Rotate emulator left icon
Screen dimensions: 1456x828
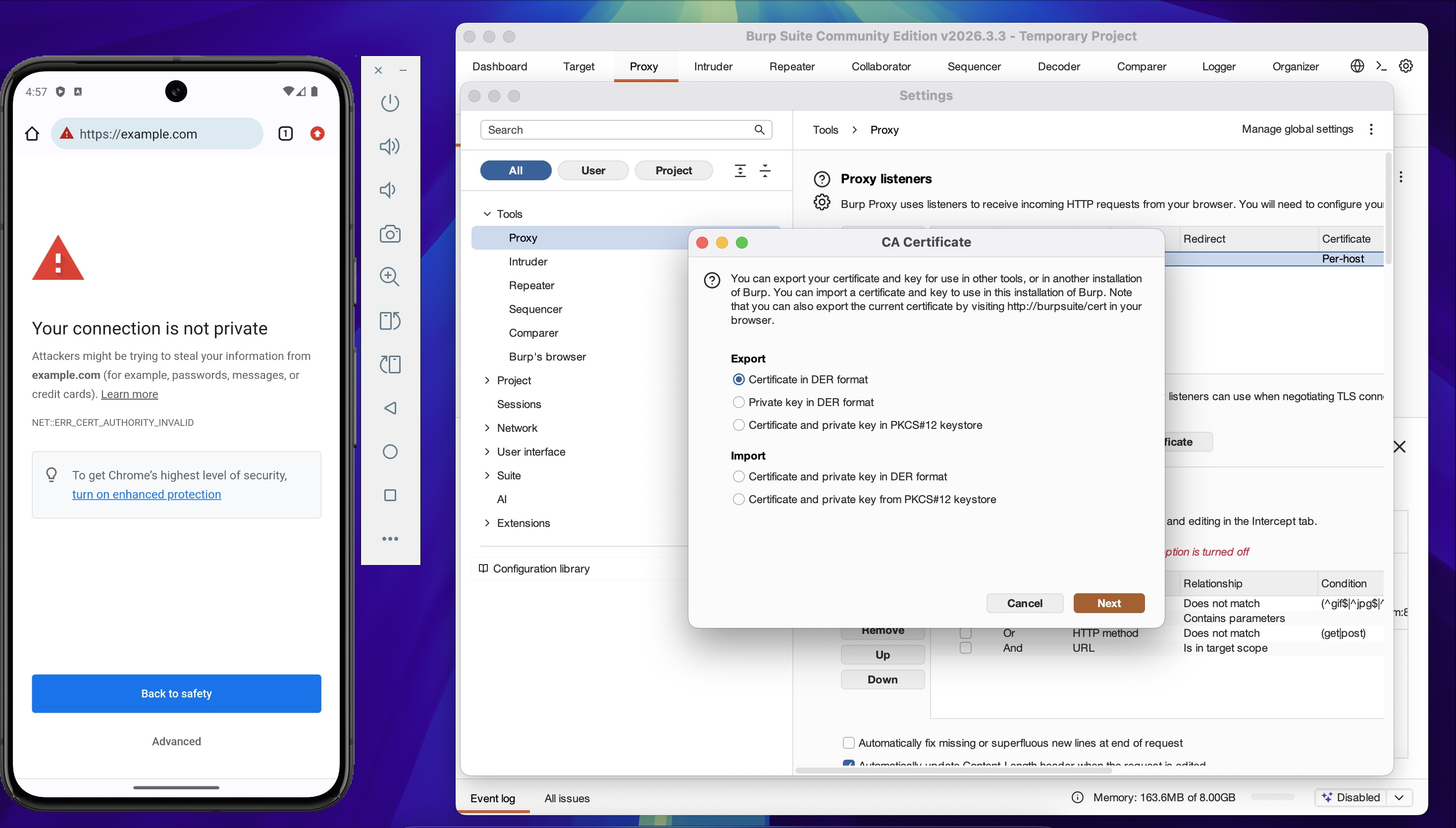[x=390, y=321]
